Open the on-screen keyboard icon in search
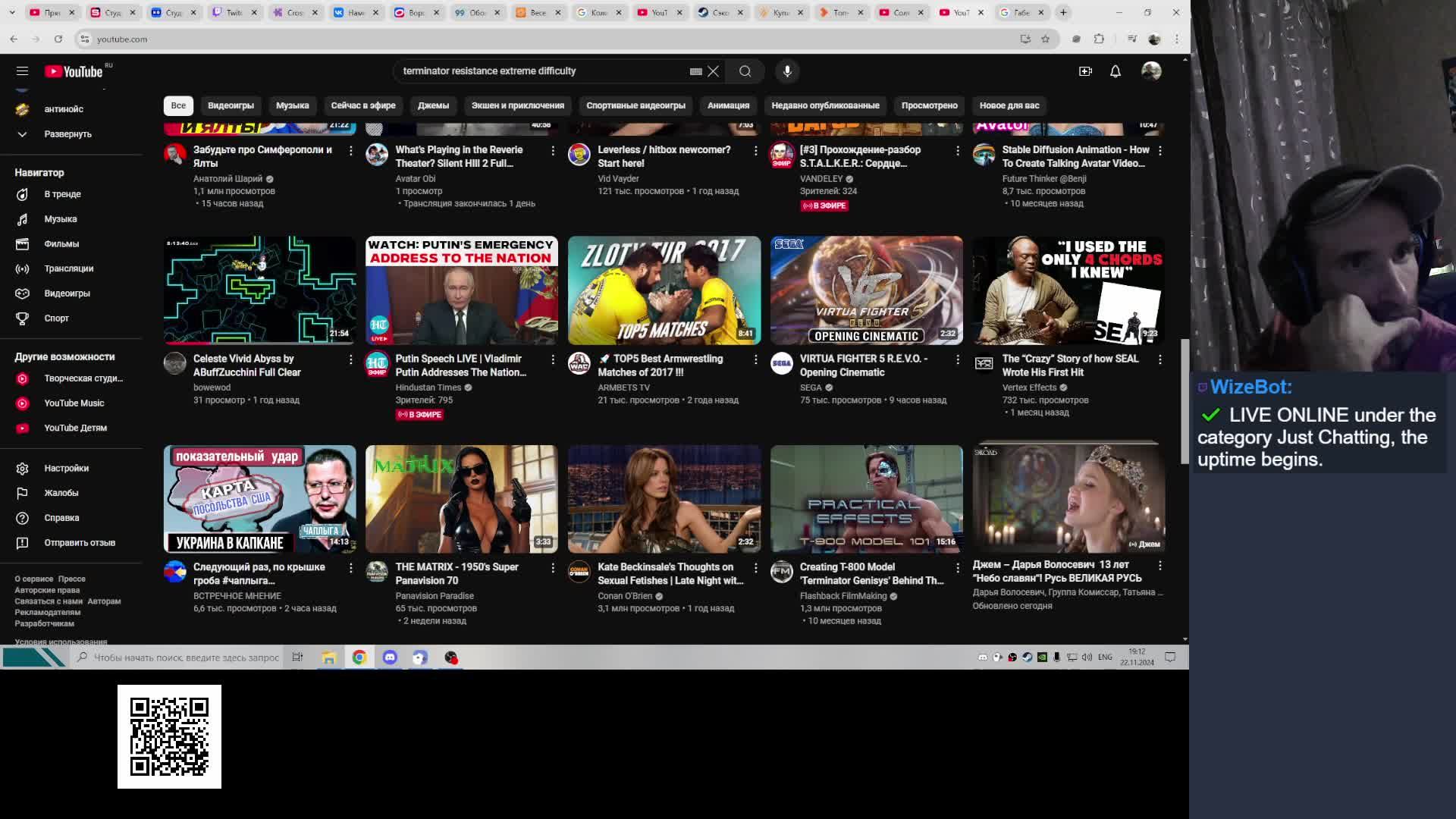 695,71
